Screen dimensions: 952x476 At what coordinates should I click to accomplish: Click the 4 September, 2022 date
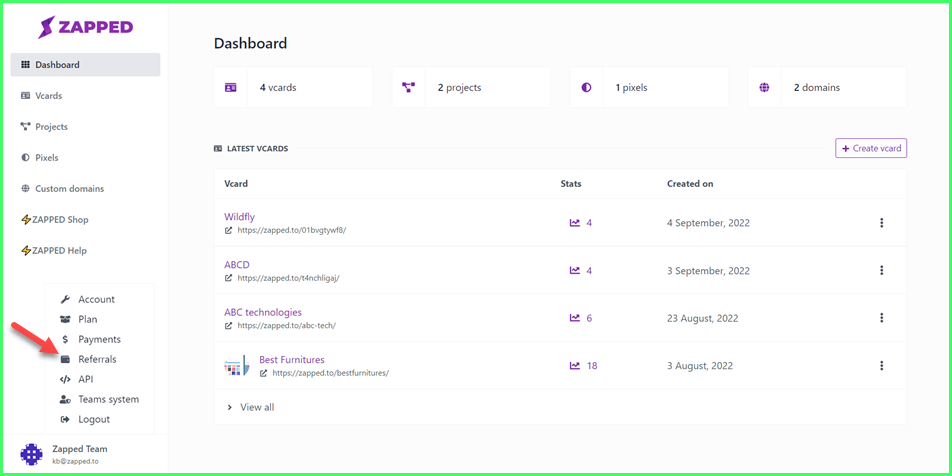coord(709,223)
